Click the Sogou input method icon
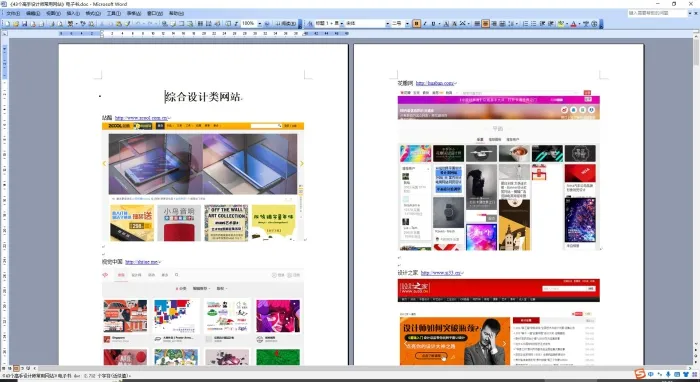This screenshot has height=382, width=700. coord(640,374)
